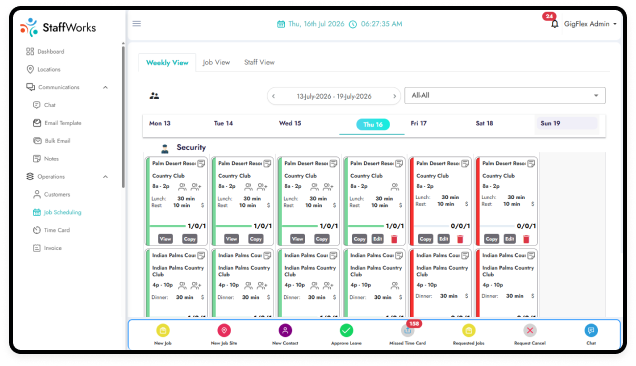This screenshot has height=366, width=636.
Task: Open note icon on Monday Palm Desert card
Action: [201, 164]
